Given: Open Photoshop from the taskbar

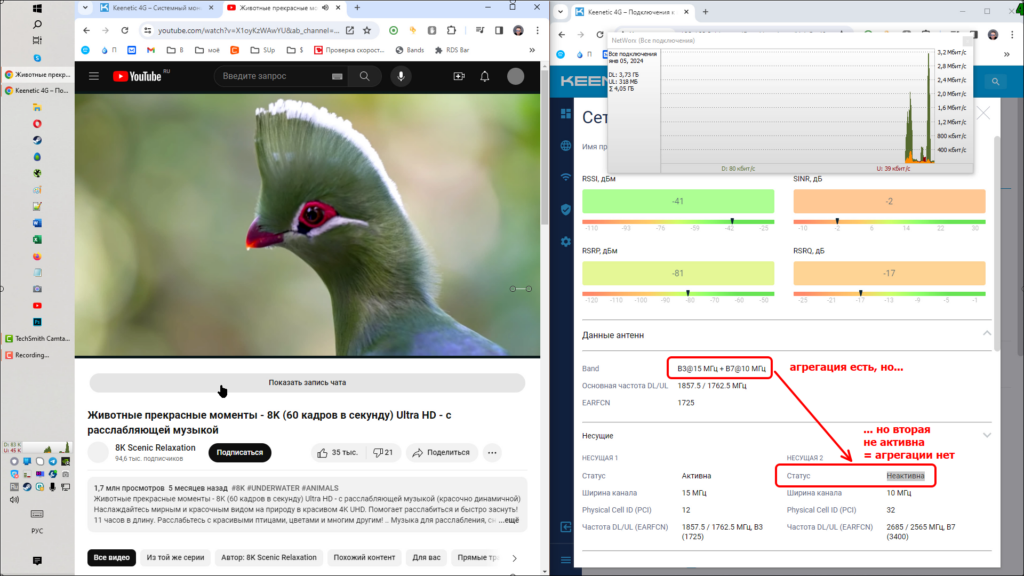Looking at the screenshot, I should (37, 322).
